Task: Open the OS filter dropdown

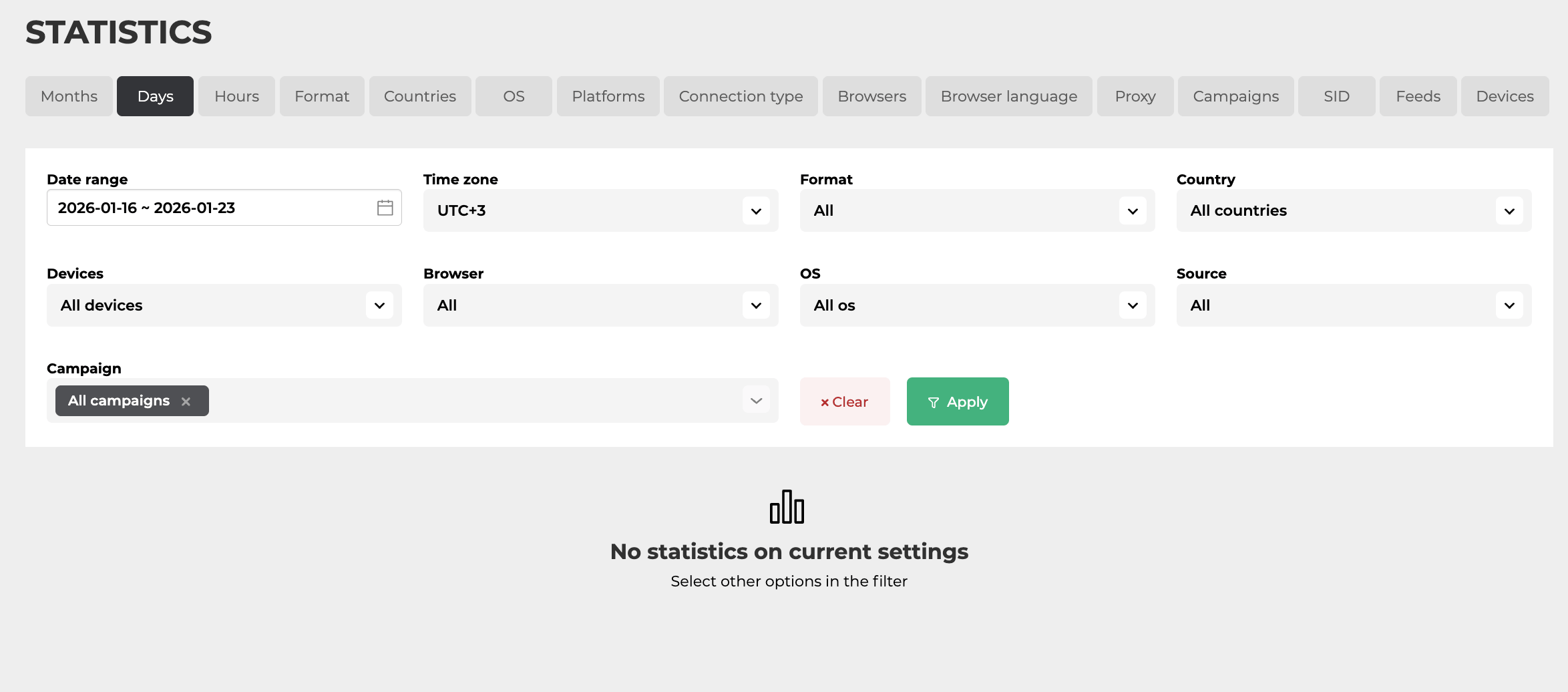Action: 976,306
